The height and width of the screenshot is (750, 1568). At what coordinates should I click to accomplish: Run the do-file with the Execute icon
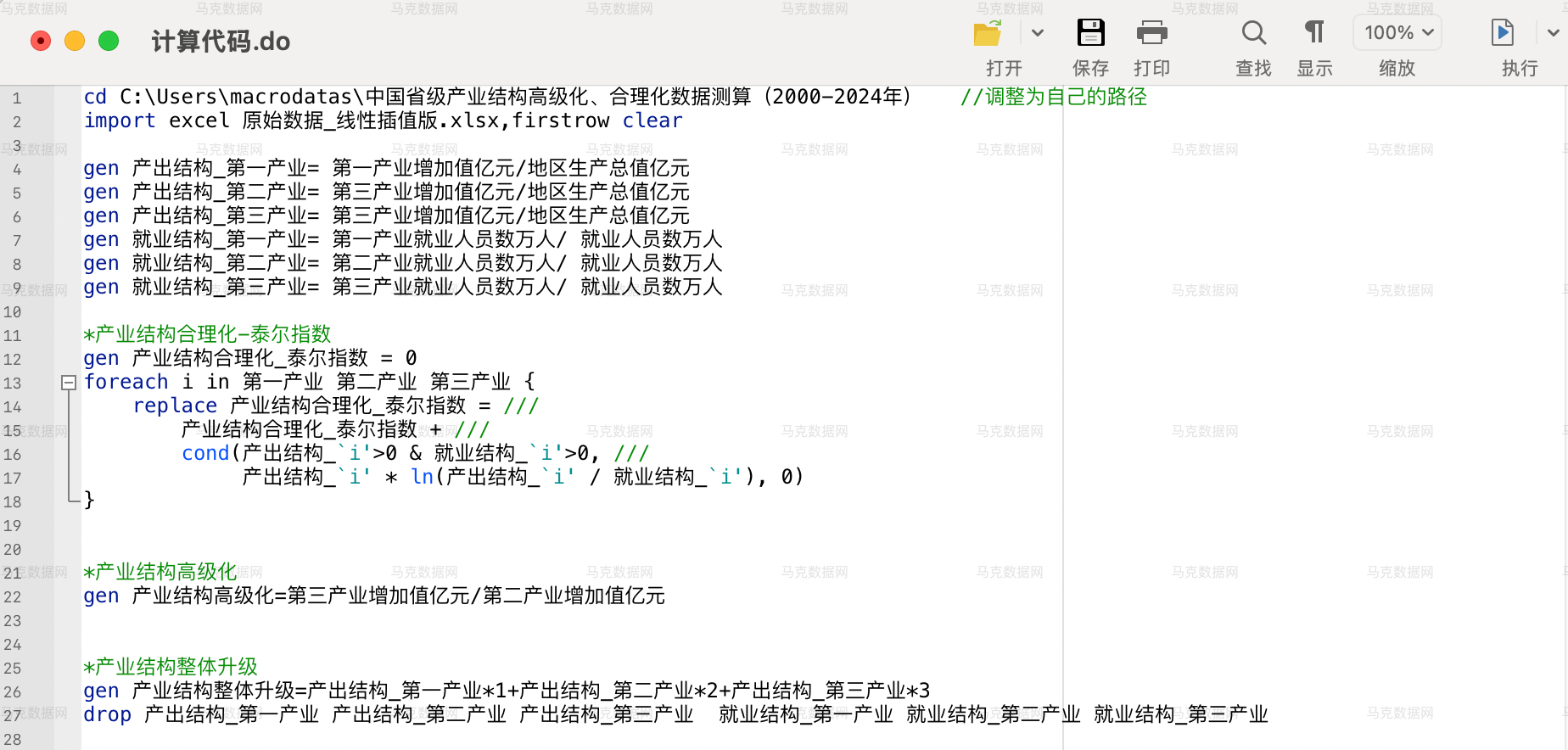tap(1502, 34)
